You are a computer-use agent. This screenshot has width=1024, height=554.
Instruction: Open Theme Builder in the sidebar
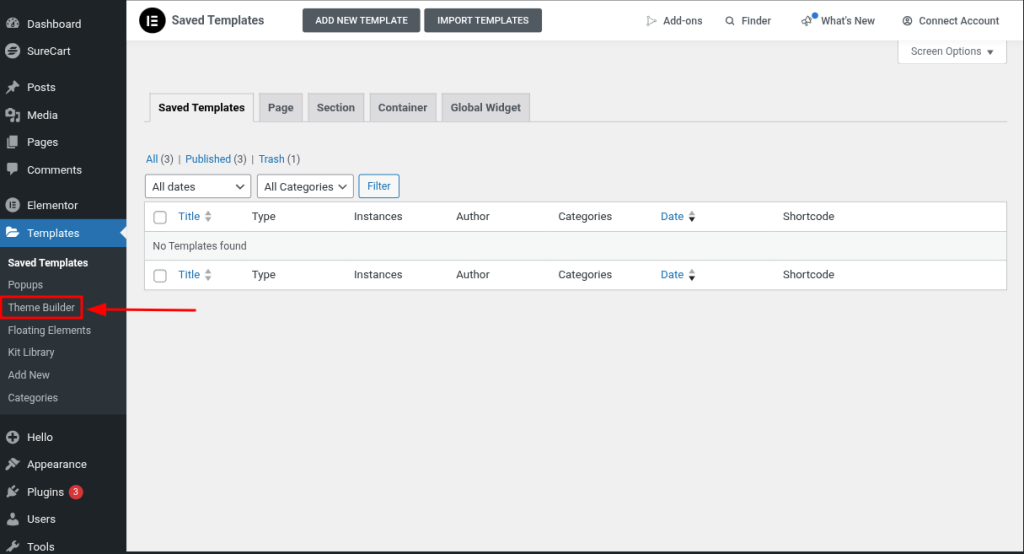[42, 308]
